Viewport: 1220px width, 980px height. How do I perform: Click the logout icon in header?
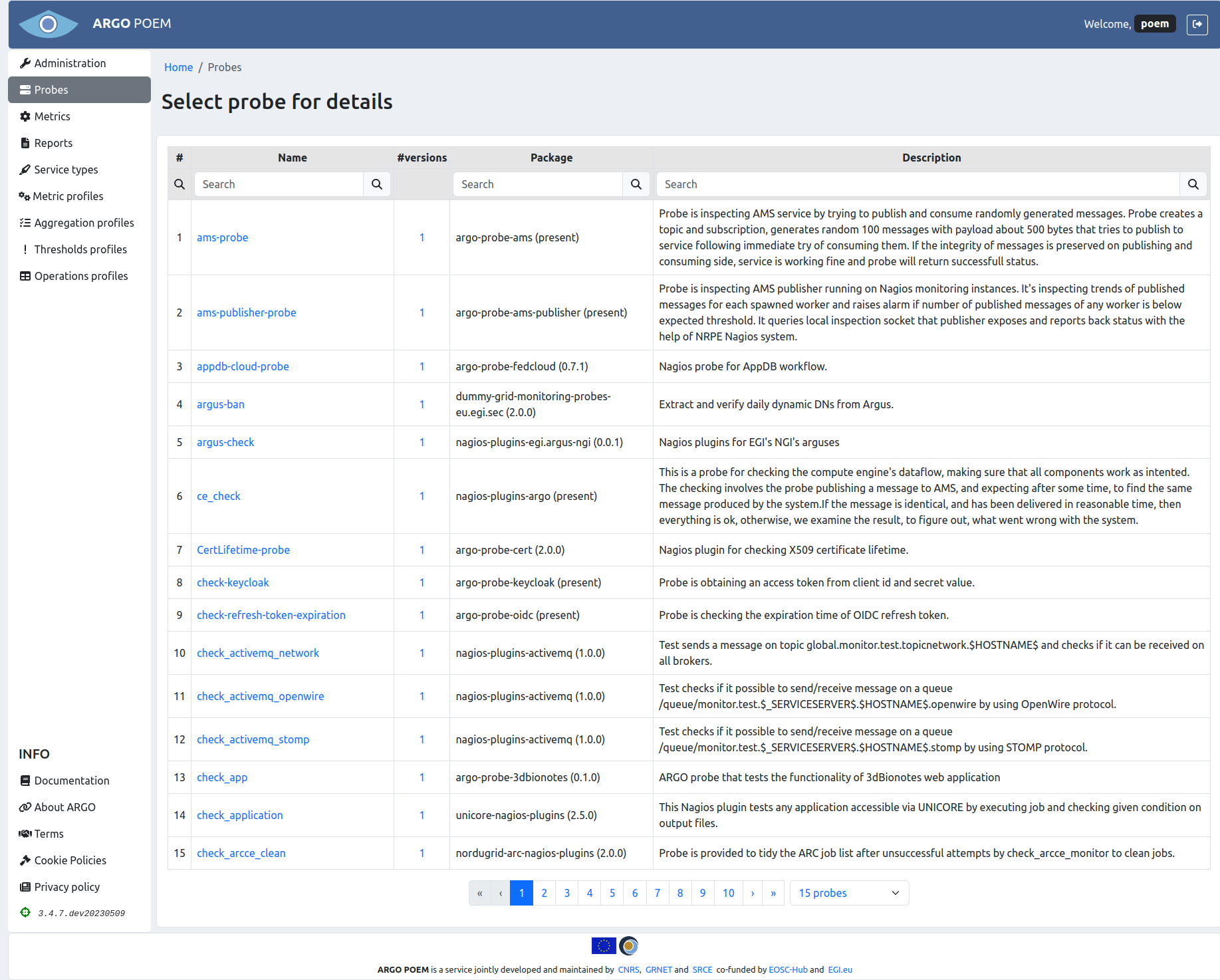(1197, 24)
